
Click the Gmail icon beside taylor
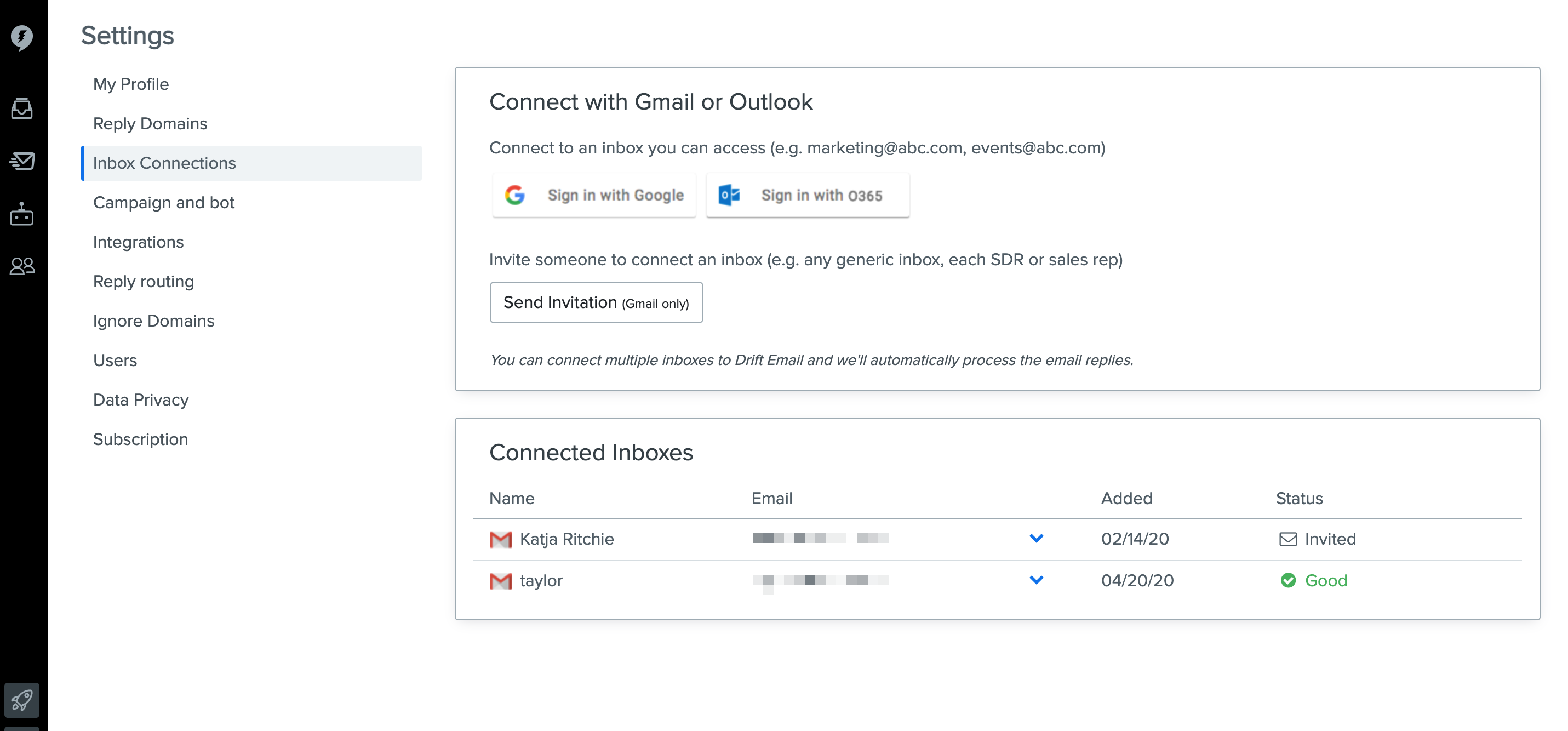point(500,581)
